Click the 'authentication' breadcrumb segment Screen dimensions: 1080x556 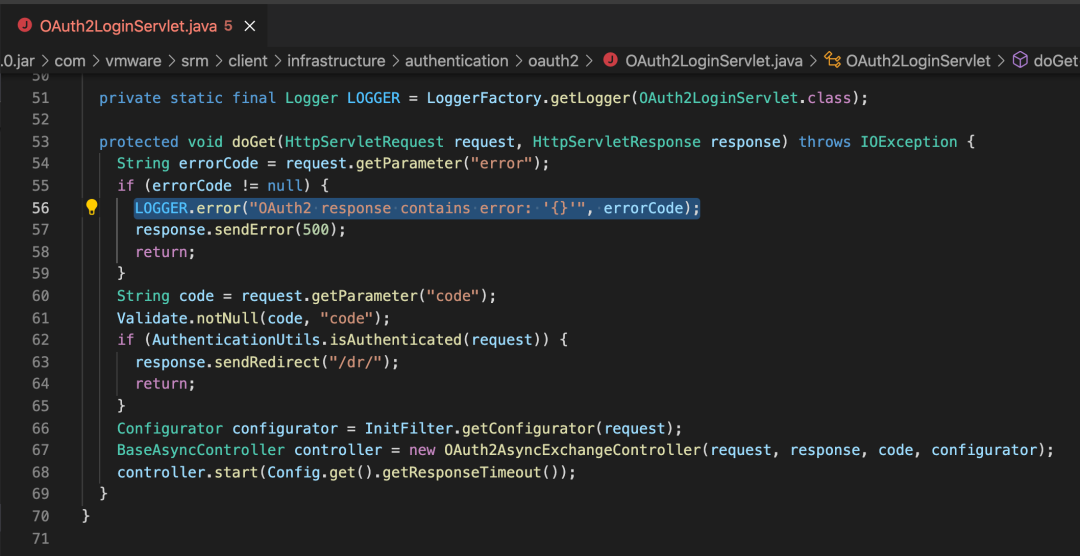click(456, 61)
